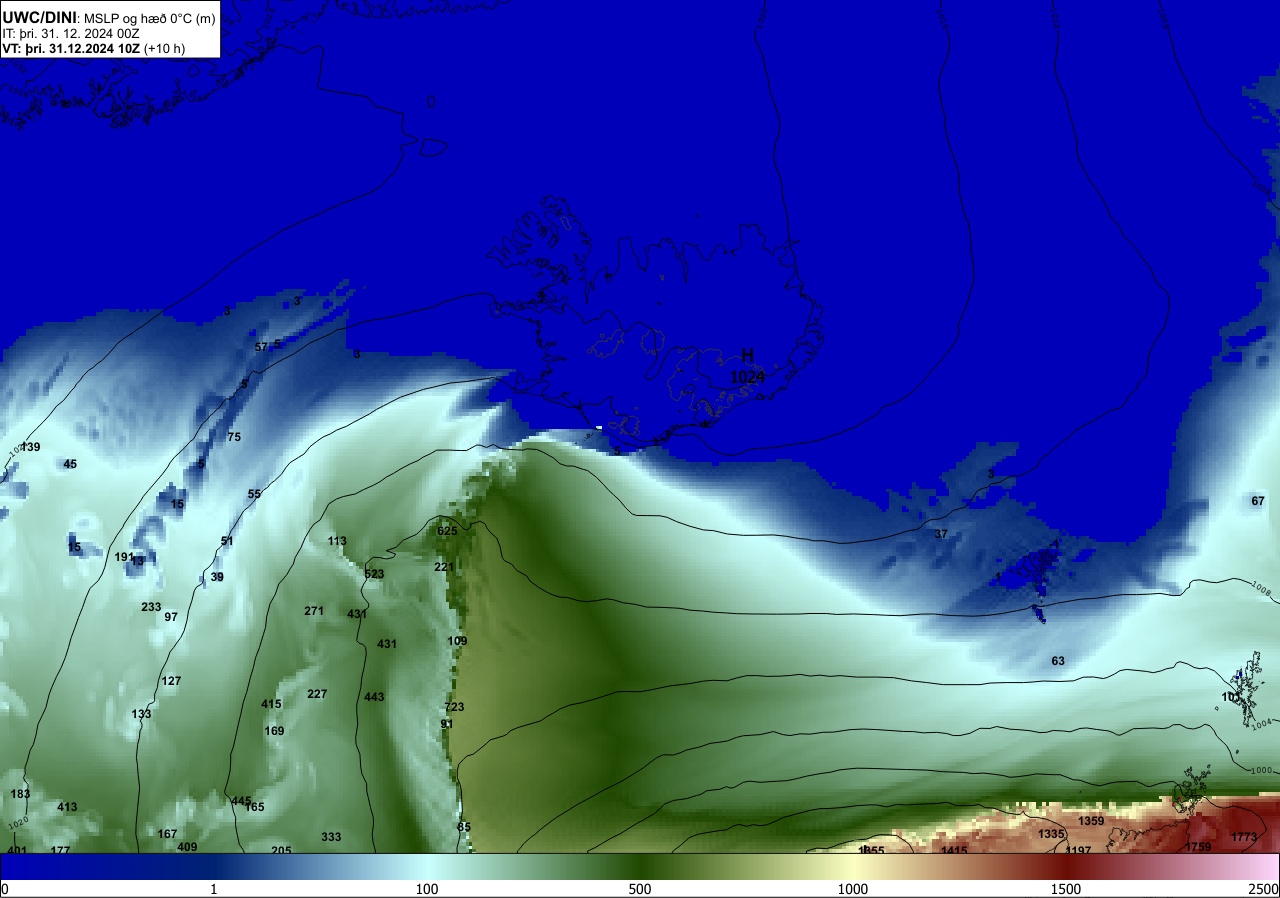Click the 127 height value

[171, 681]
